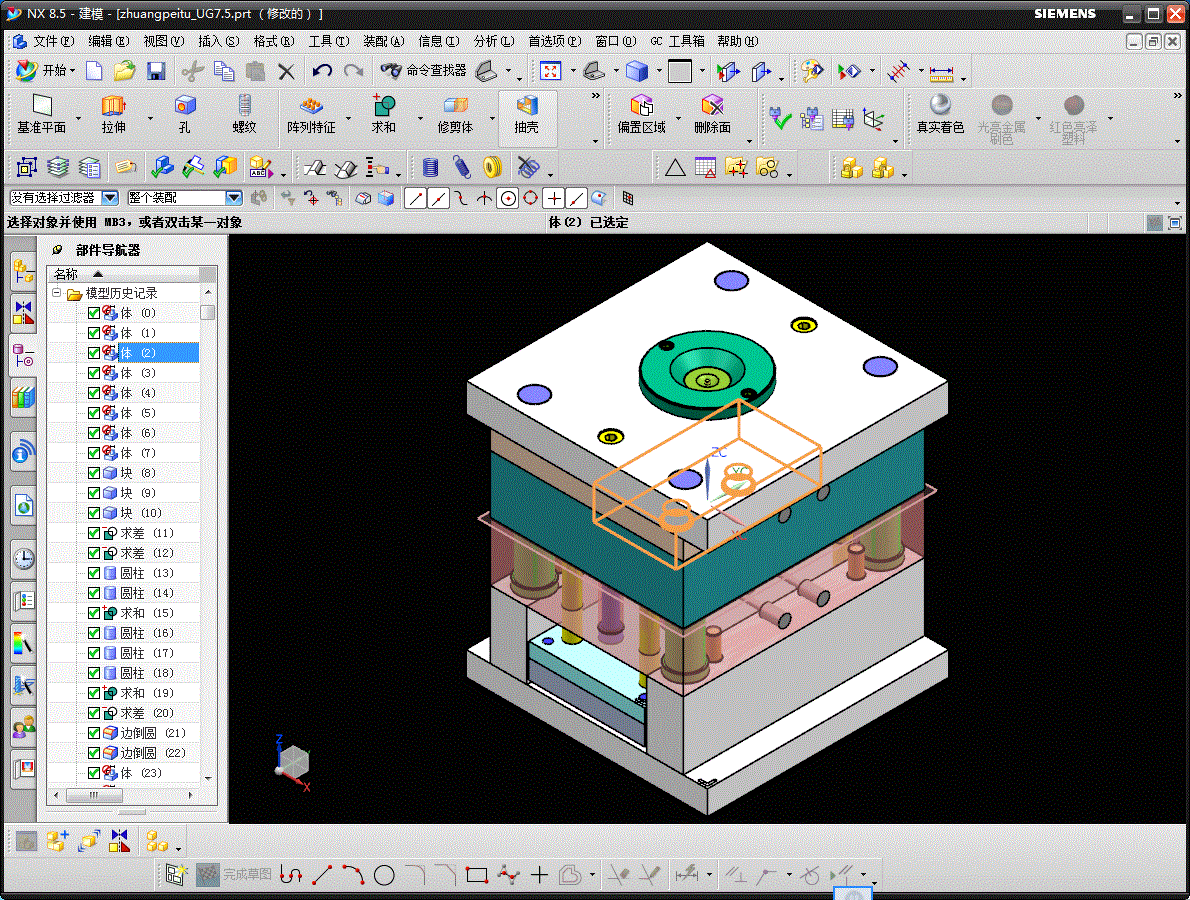This screenshot has width=1190, height=900.
Task: Select the Trim Body (修剪体) tool
Action: point(455,115)
